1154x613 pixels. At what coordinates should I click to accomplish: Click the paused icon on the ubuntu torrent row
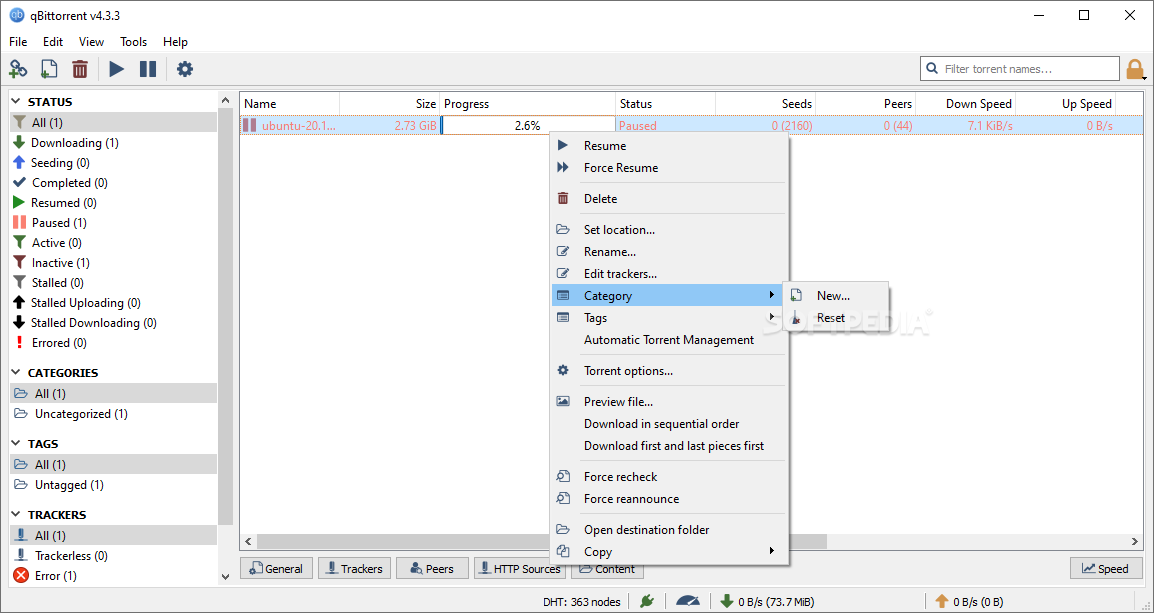(x=250, y=126)
